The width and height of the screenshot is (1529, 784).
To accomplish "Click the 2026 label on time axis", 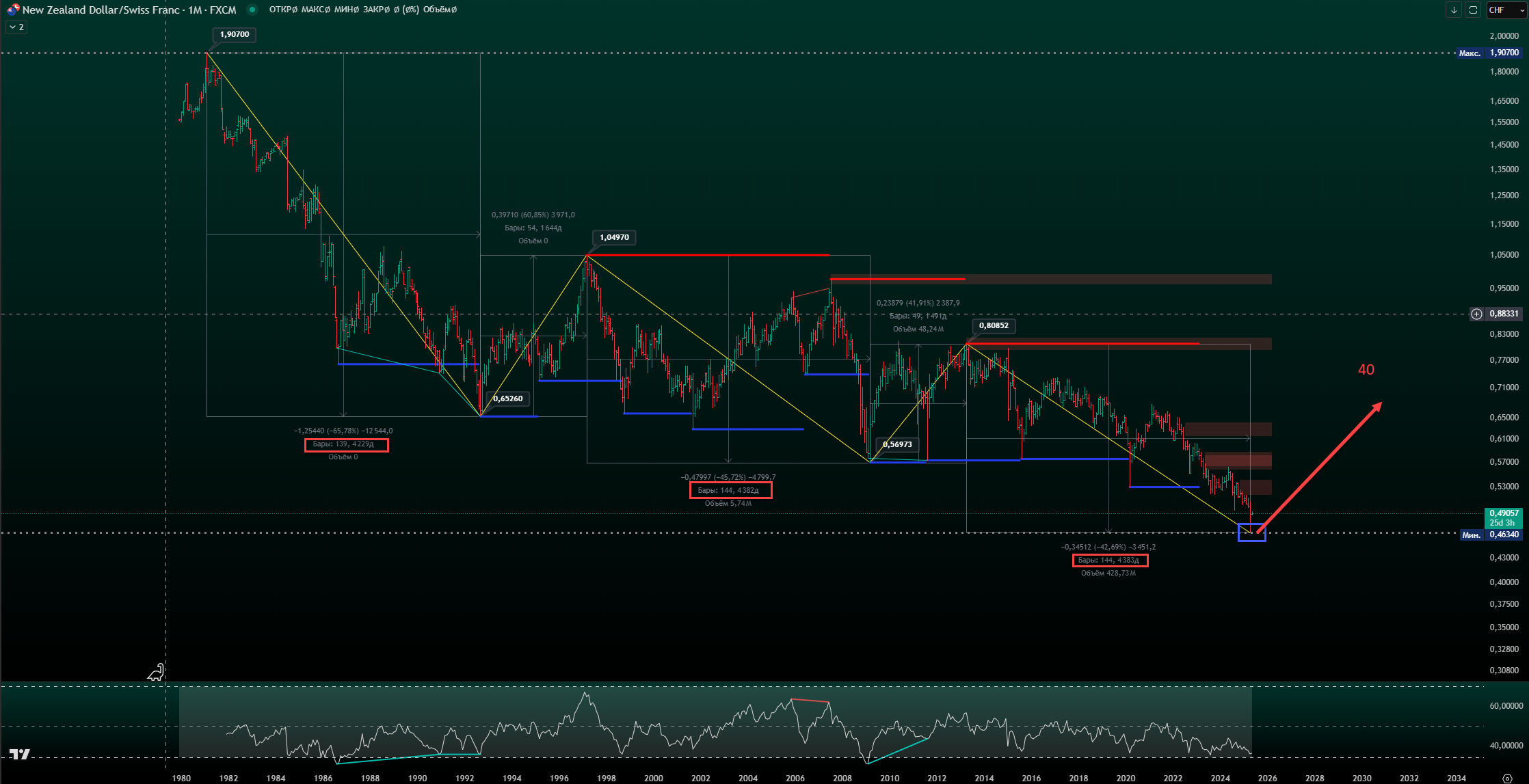I will 1267,778.
